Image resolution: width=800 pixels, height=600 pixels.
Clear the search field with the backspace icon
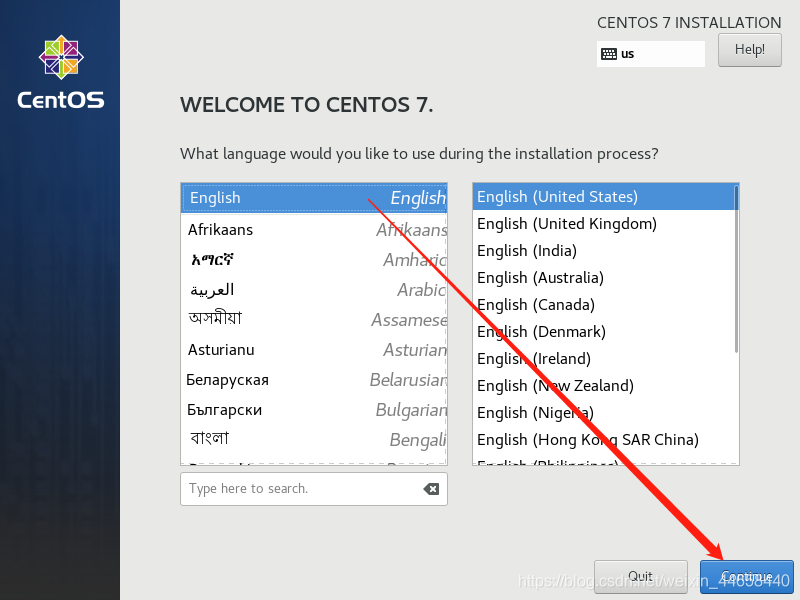(431, 489)
